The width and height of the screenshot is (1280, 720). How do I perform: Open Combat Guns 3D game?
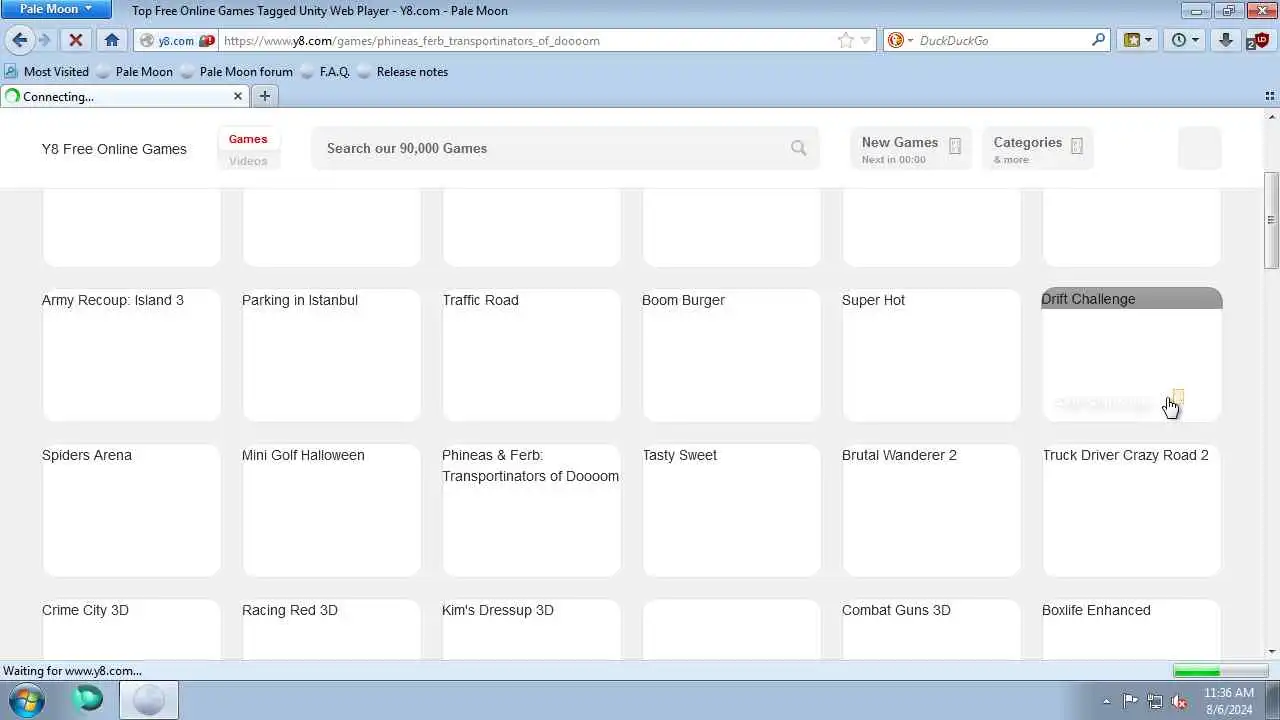[x=931, y=630]
